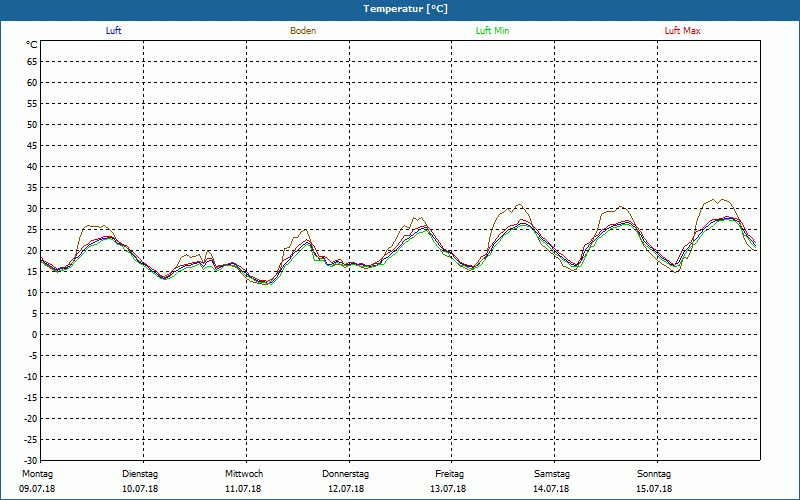The width and height of the screenshot is (800, 500).
Task: Click the 35 value on the y-axis
Action: tap(32, 188)
